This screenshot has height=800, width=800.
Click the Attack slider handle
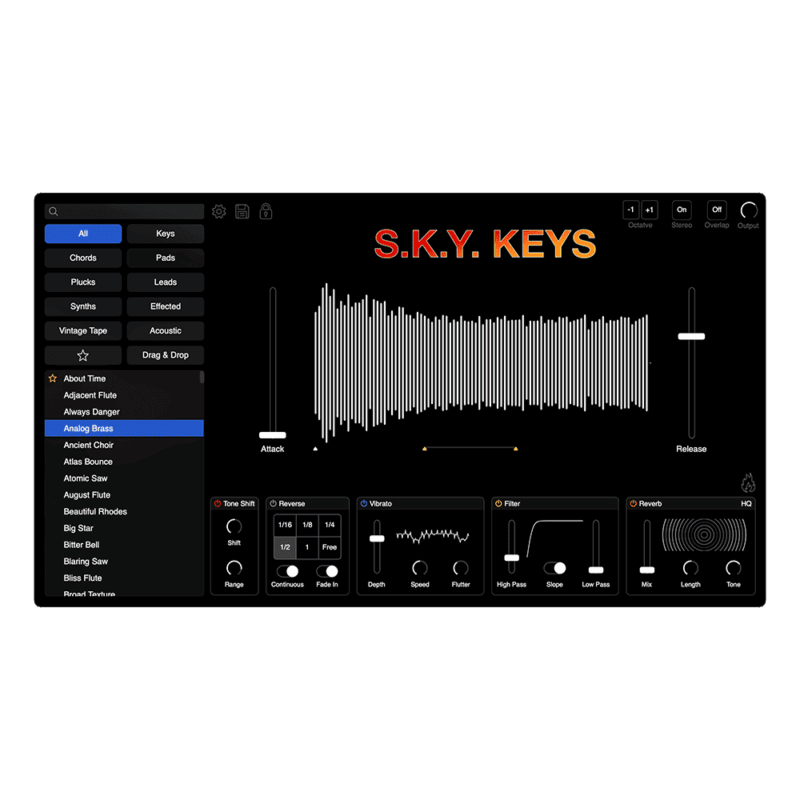click(x=272, y=435)
